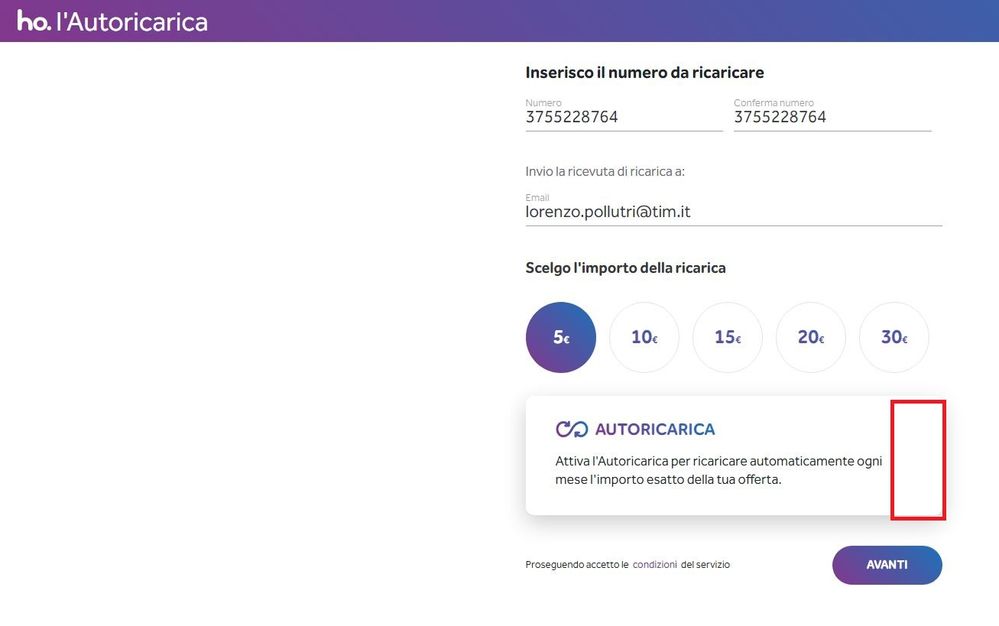This screenshot has width=999, height=626.
Task: Click the AVANTI button
Action: tap(887, 565)
